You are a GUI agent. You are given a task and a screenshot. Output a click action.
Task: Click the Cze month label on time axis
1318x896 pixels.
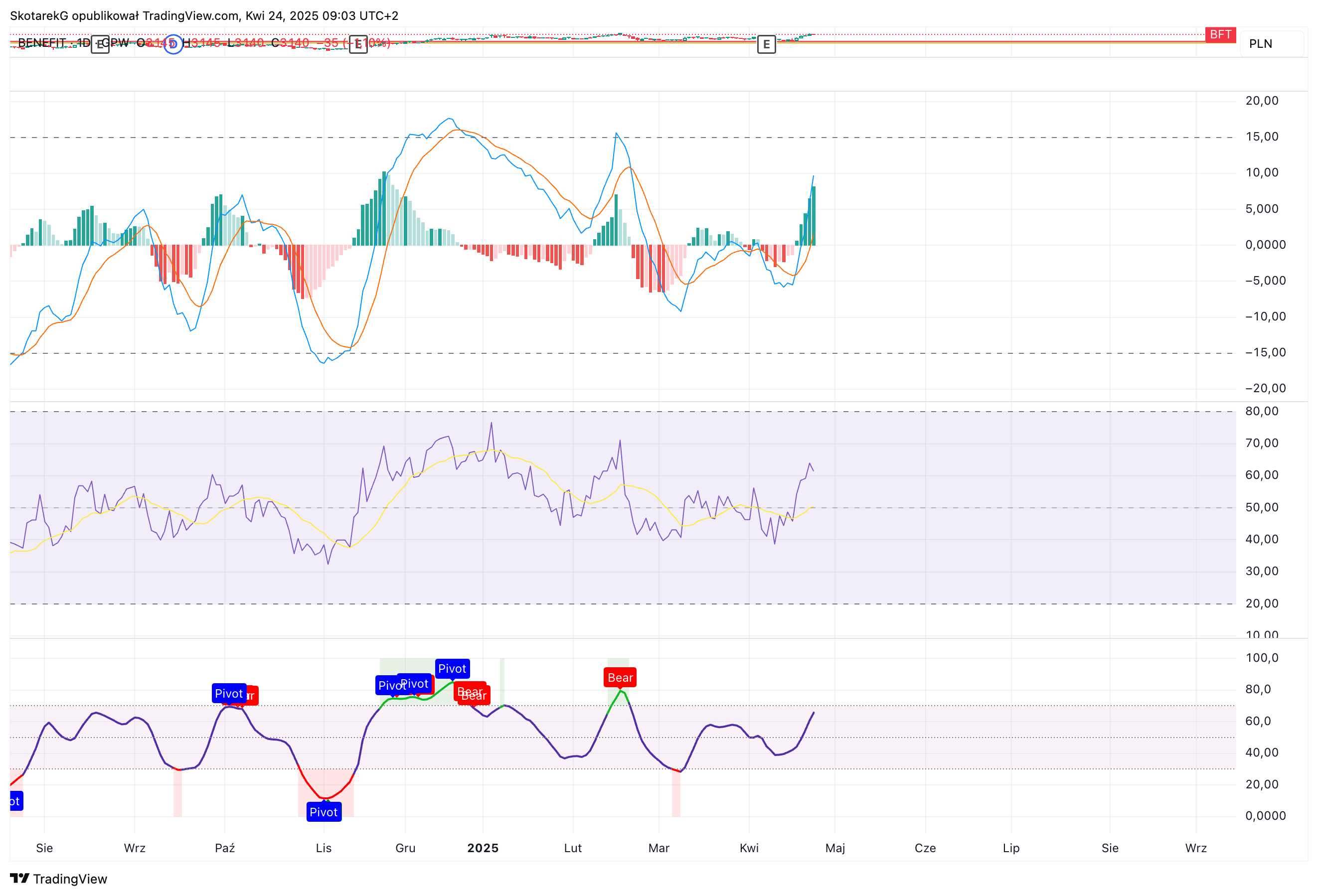(925, 848)
